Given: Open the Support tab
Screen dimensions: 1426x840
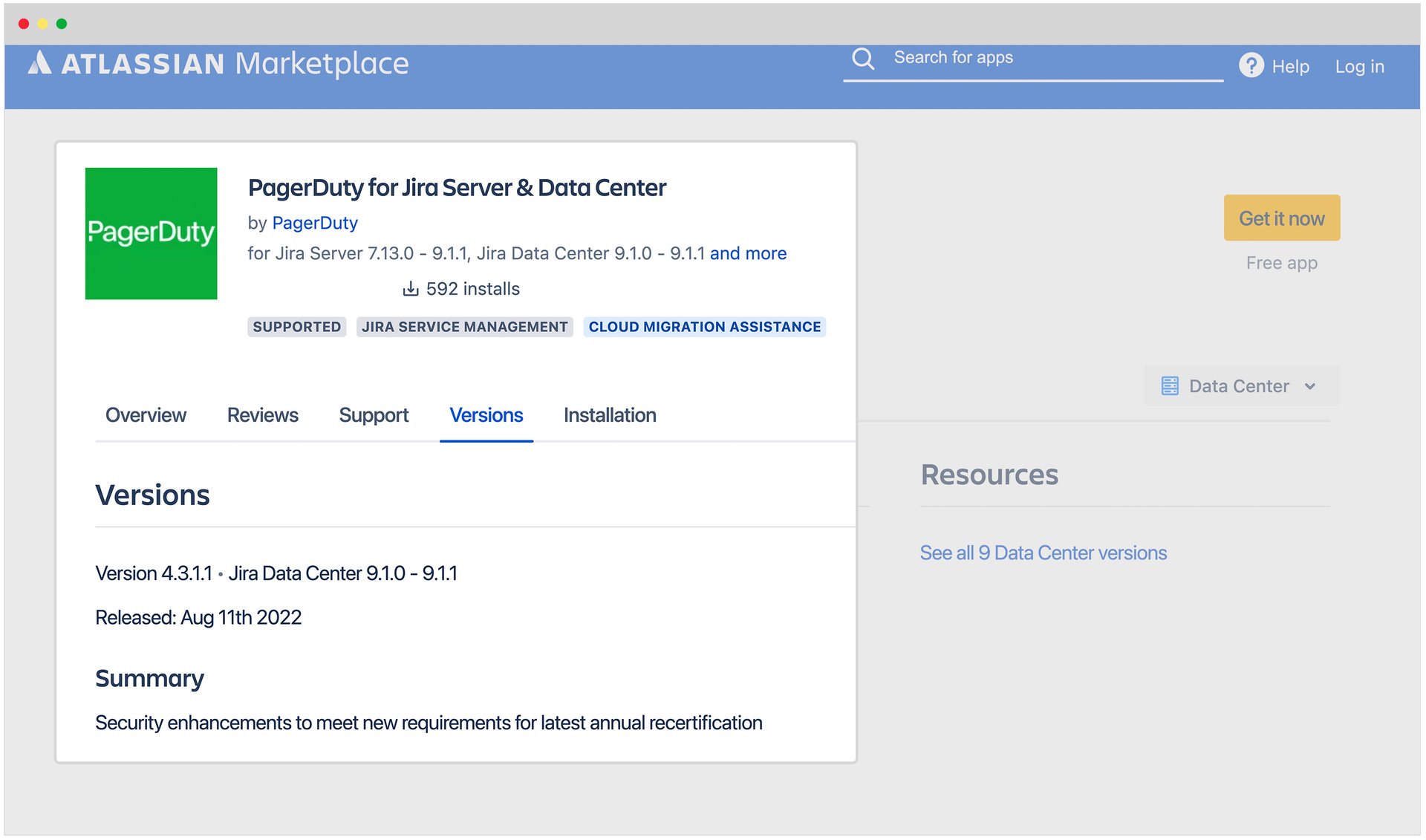Looking at the screenshot, I should [374, 415].
